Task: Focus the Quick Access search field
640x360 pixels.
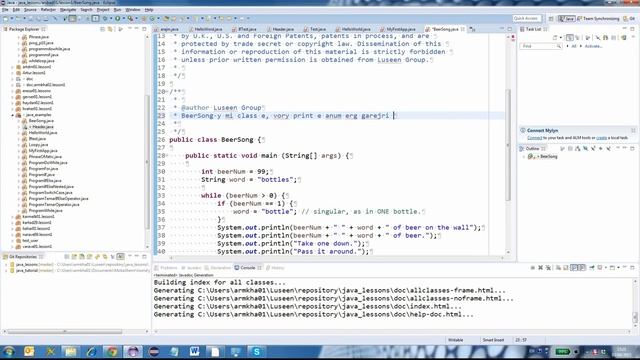Action: click(527, 18)
